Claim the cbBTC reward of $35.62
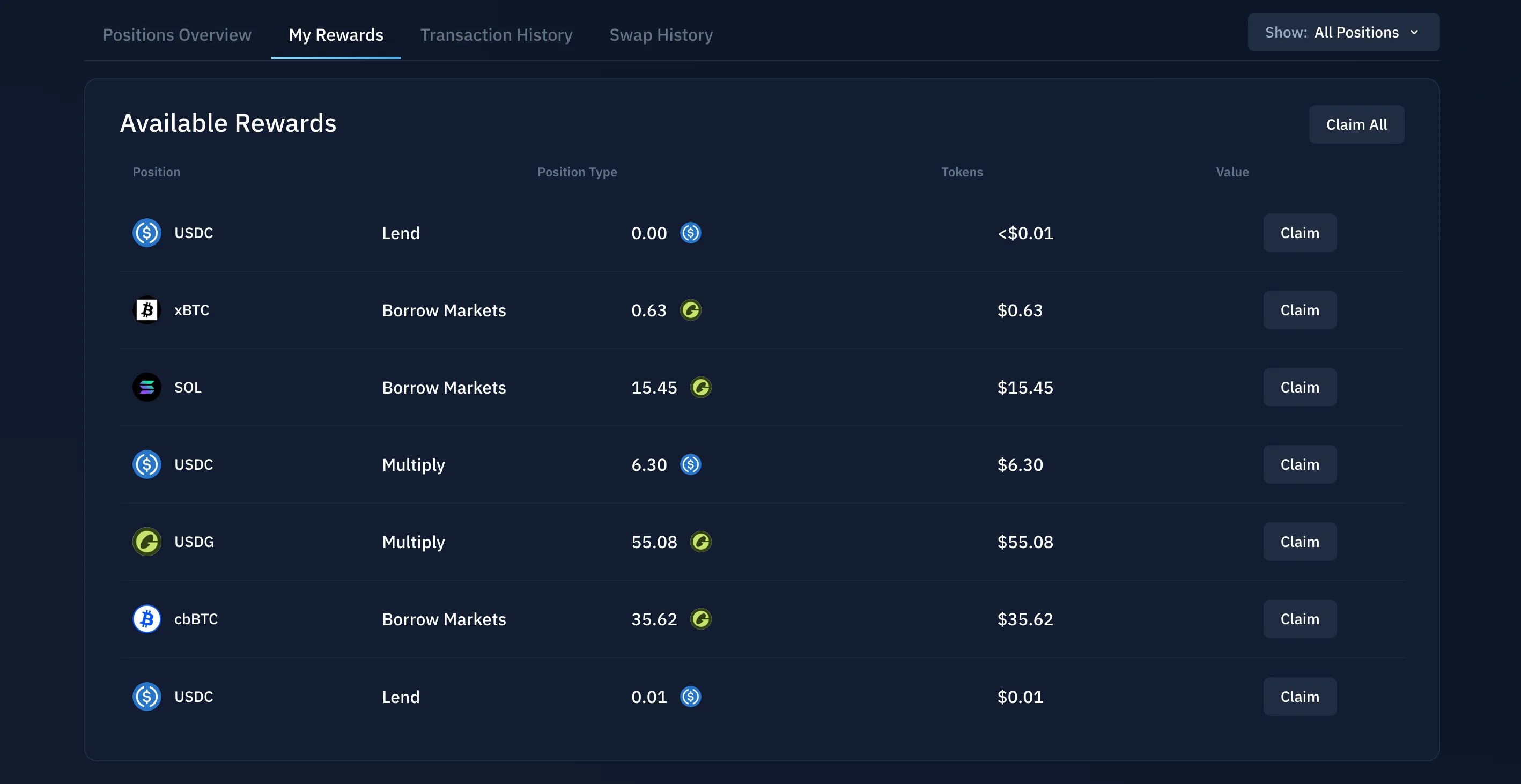Viewport: 1521px width, 784px height. point(1300,619)
